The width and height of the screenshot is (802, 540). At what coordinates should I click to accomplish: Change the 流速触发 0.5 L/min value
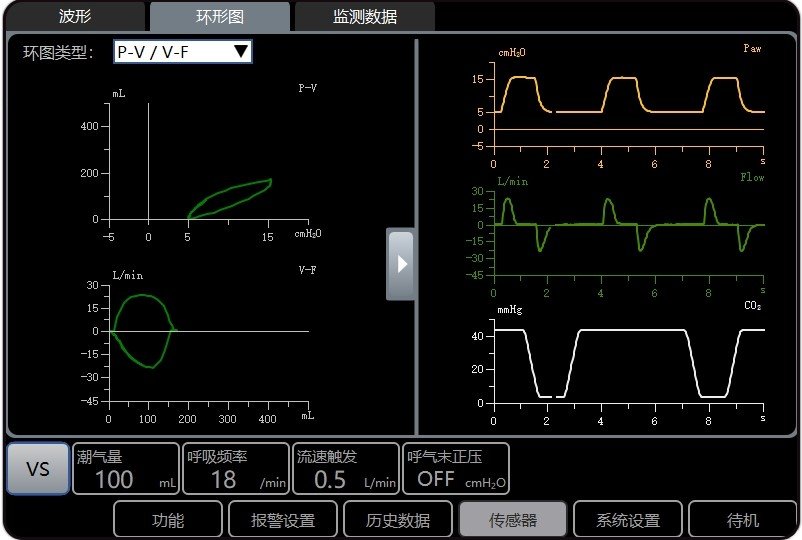pos(346,469)
